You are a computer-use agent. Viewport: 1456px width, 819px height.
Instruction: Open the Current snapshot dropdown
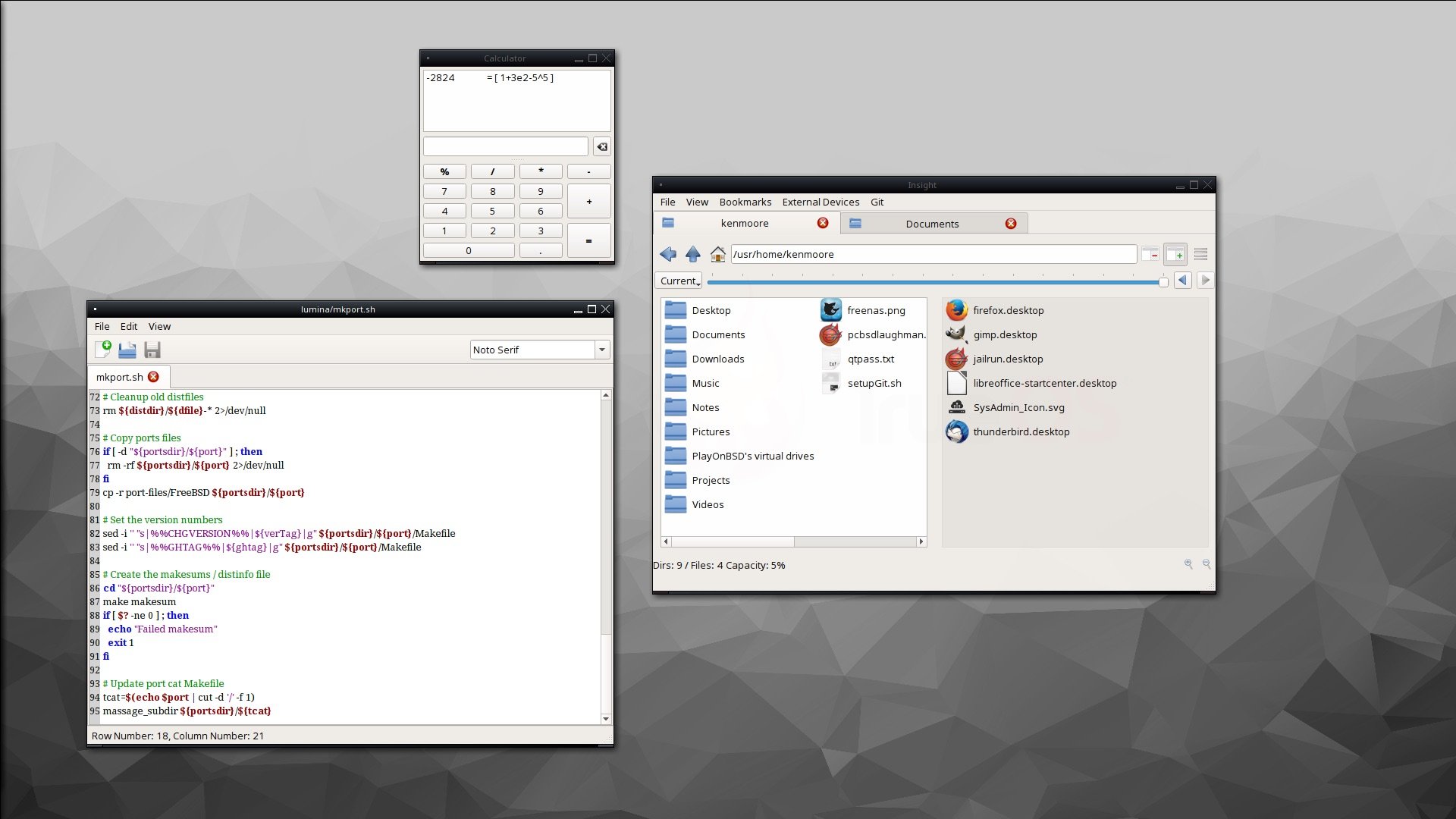pos(679,281)
